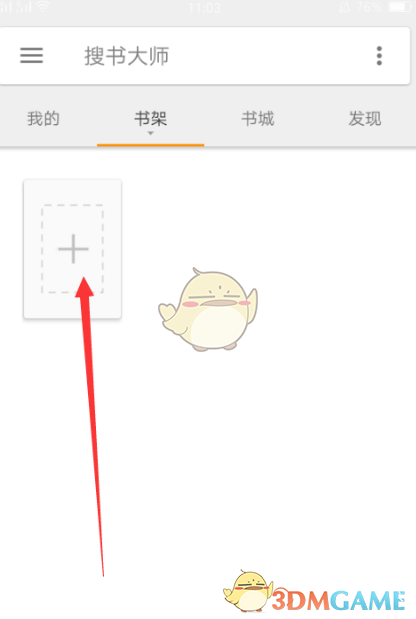Select the empty dashed book placeholder card

pyautogui.click(x=73, y=249)
